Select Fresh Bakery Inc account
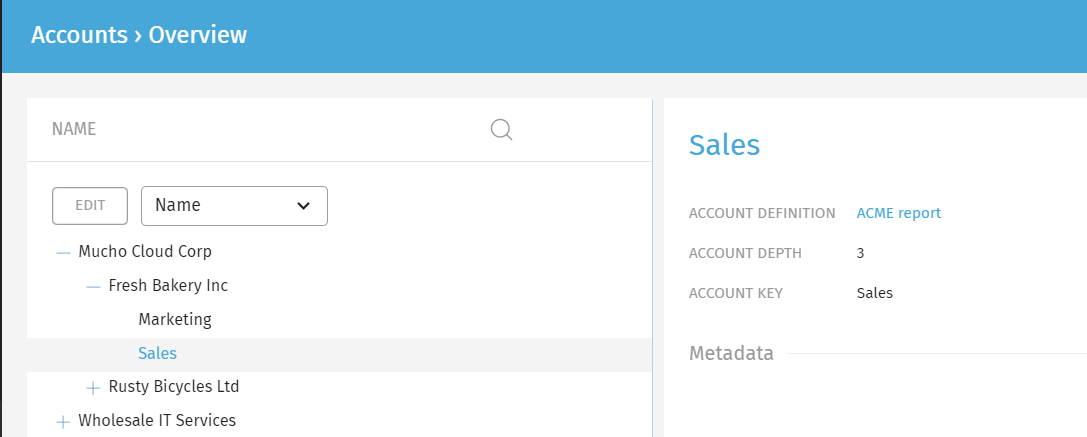The image size is (1087, 437). tap(168, 285)
